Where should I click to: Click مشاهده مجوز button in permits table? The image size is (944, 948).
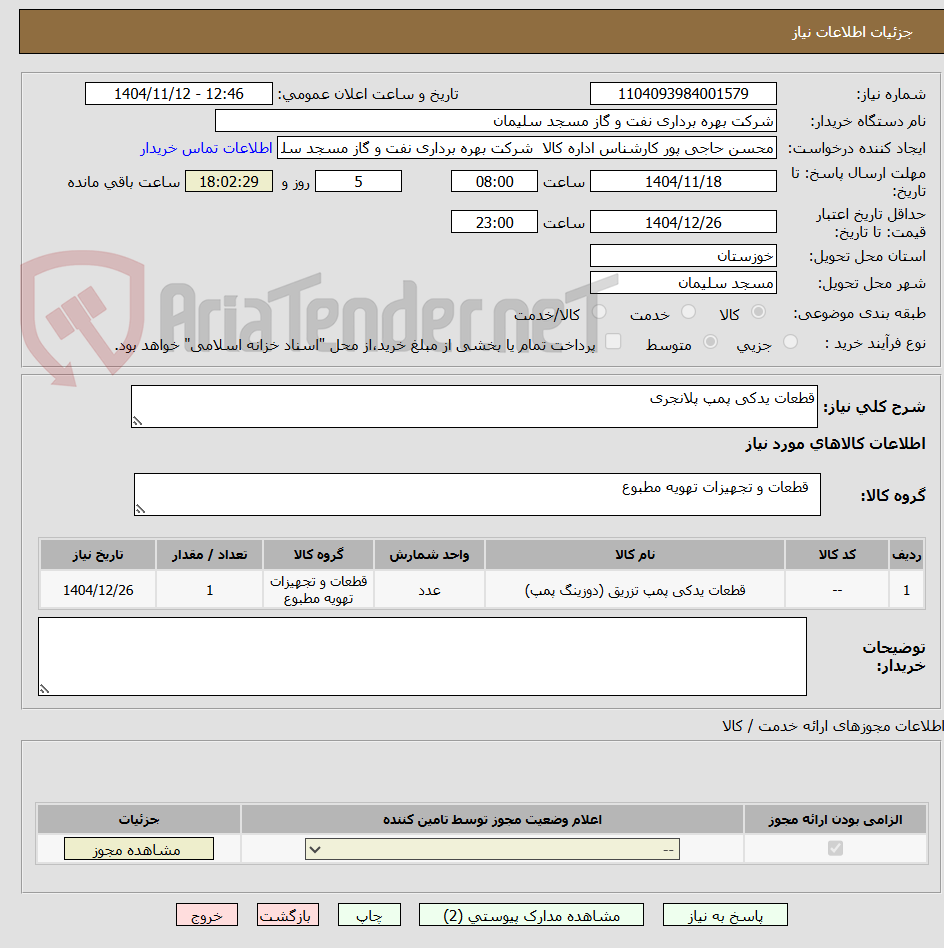pos(138,849)
